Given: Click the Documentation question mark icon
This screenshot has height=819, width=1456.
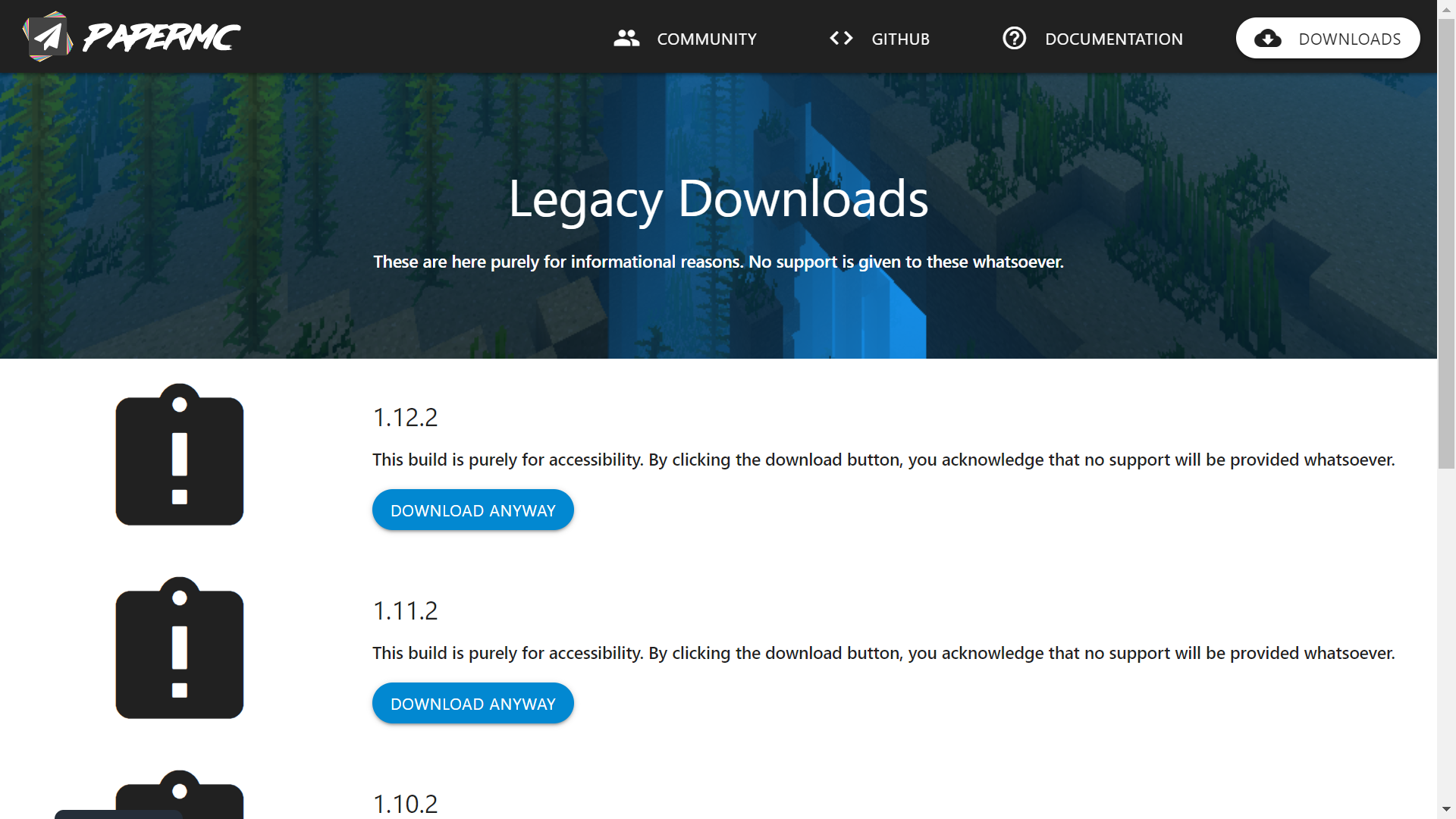Looking at the screenshot, I should (1014, 39).
